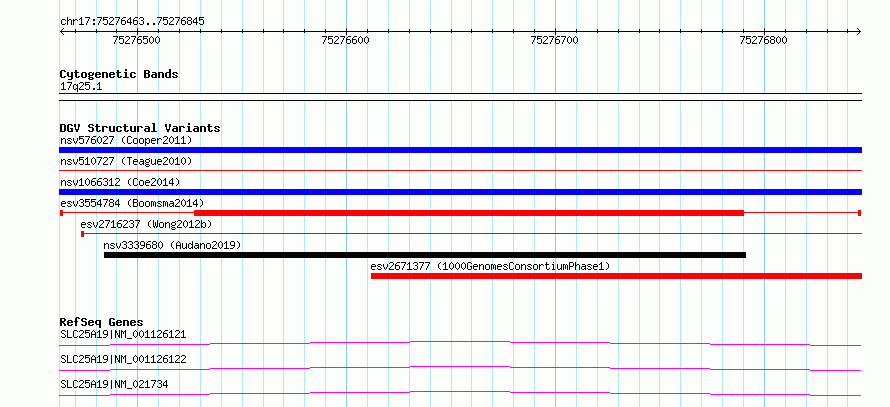Viewport: 890px width, 407px height.
Task: Click the 17q25.1 band label
Action: tap(81, 87)
